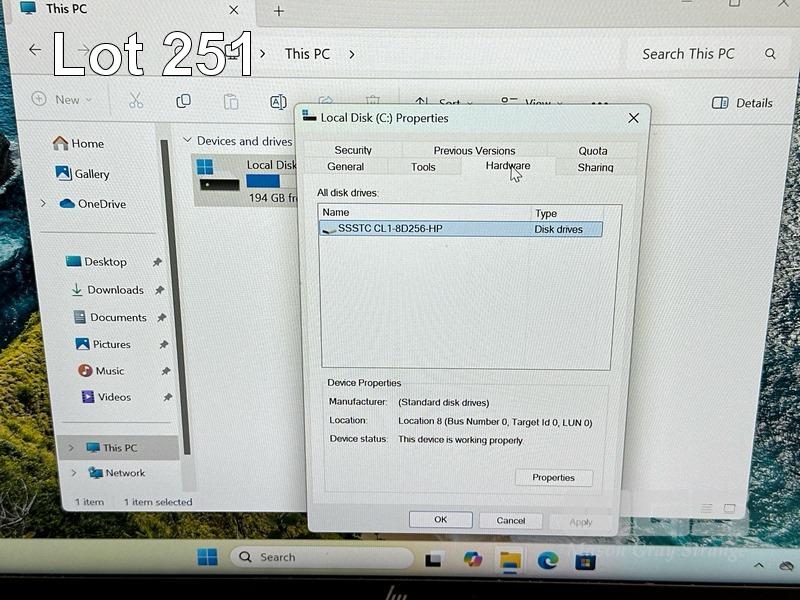Image resolution: width=800 pixels, height=600 pixels.
Task: Click the Copy icon in Explorer toolbar
Action: pos(183,101)
